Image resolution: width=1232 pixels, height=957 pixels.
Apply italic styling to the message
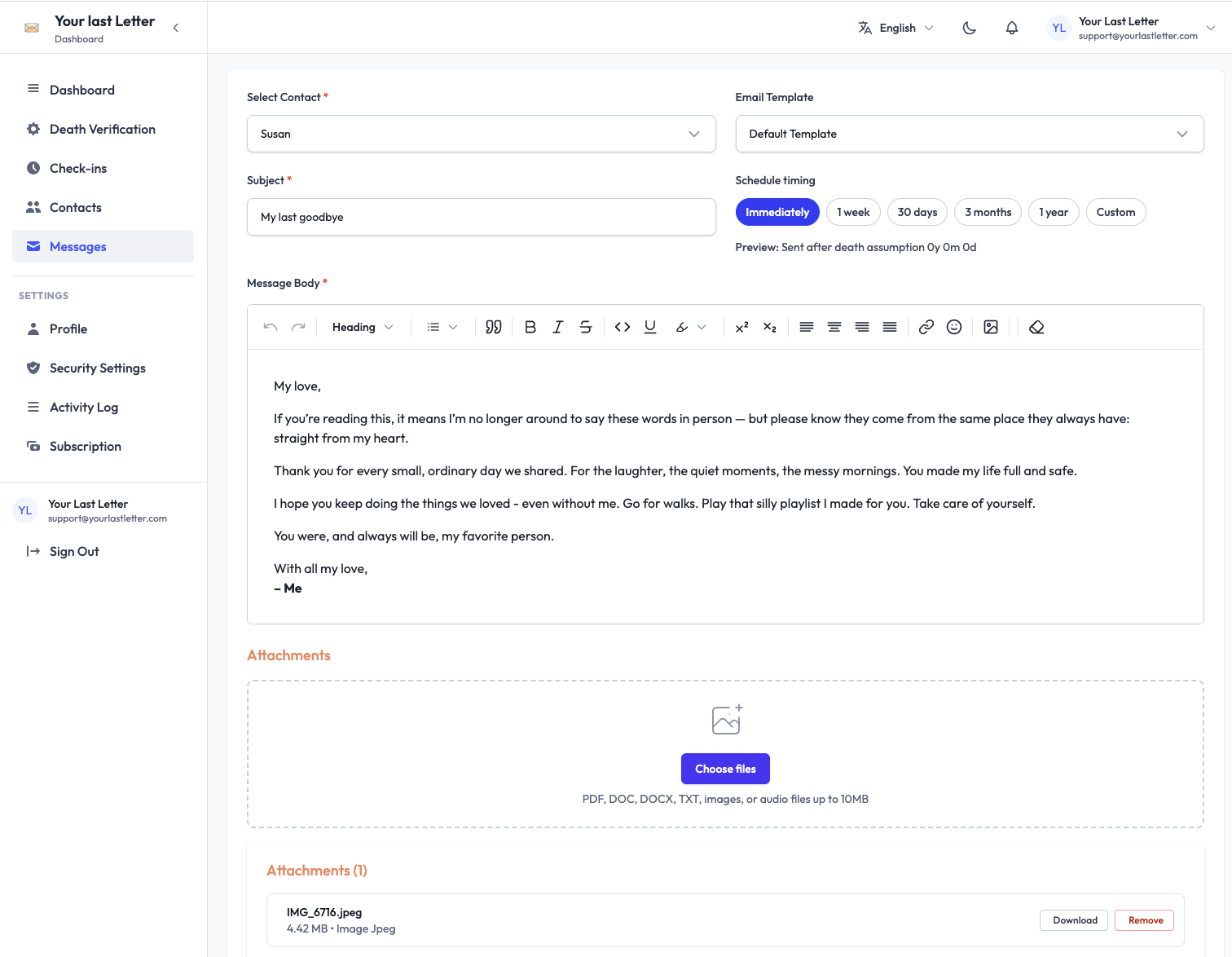pos(557,327)
